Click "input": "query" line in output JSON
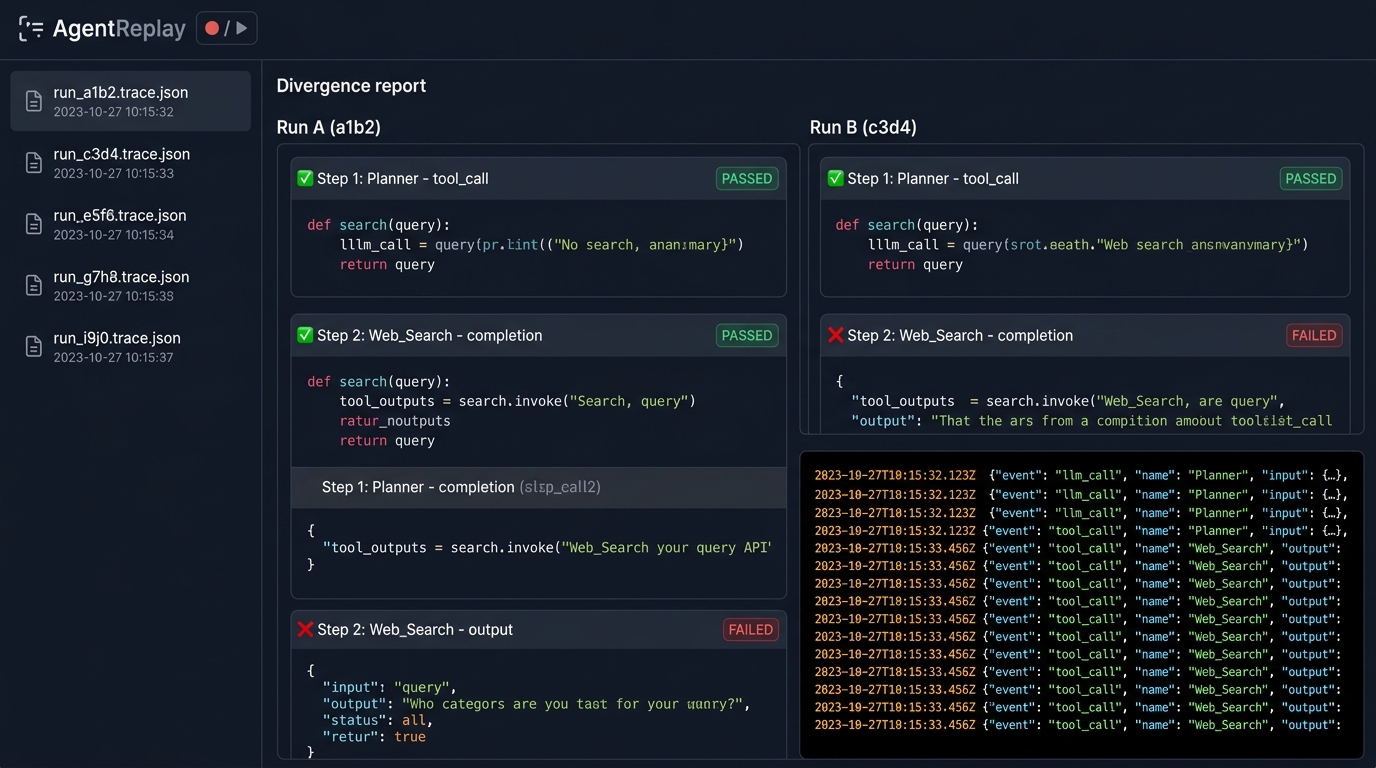1376x768 pixels. coord(389,687)
